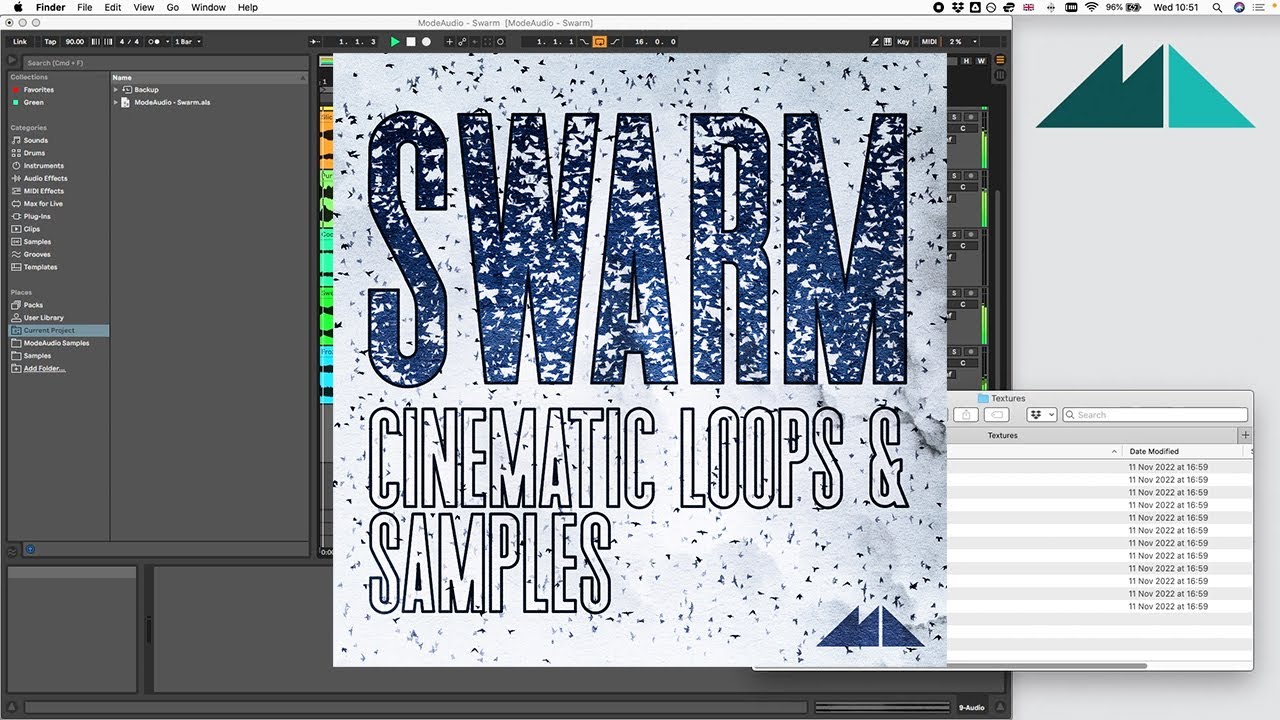Open the Sounds category
1280x720 pixels.
[35, 140]
